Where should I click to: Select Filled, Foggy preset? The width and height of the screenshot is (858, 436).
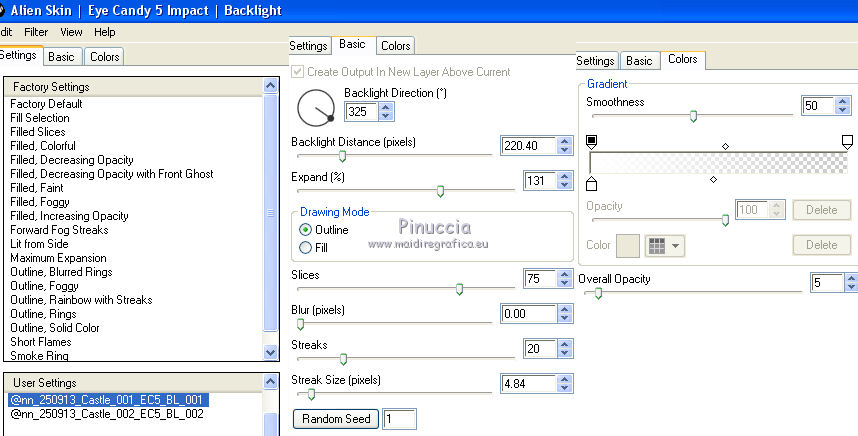point(39,202)
